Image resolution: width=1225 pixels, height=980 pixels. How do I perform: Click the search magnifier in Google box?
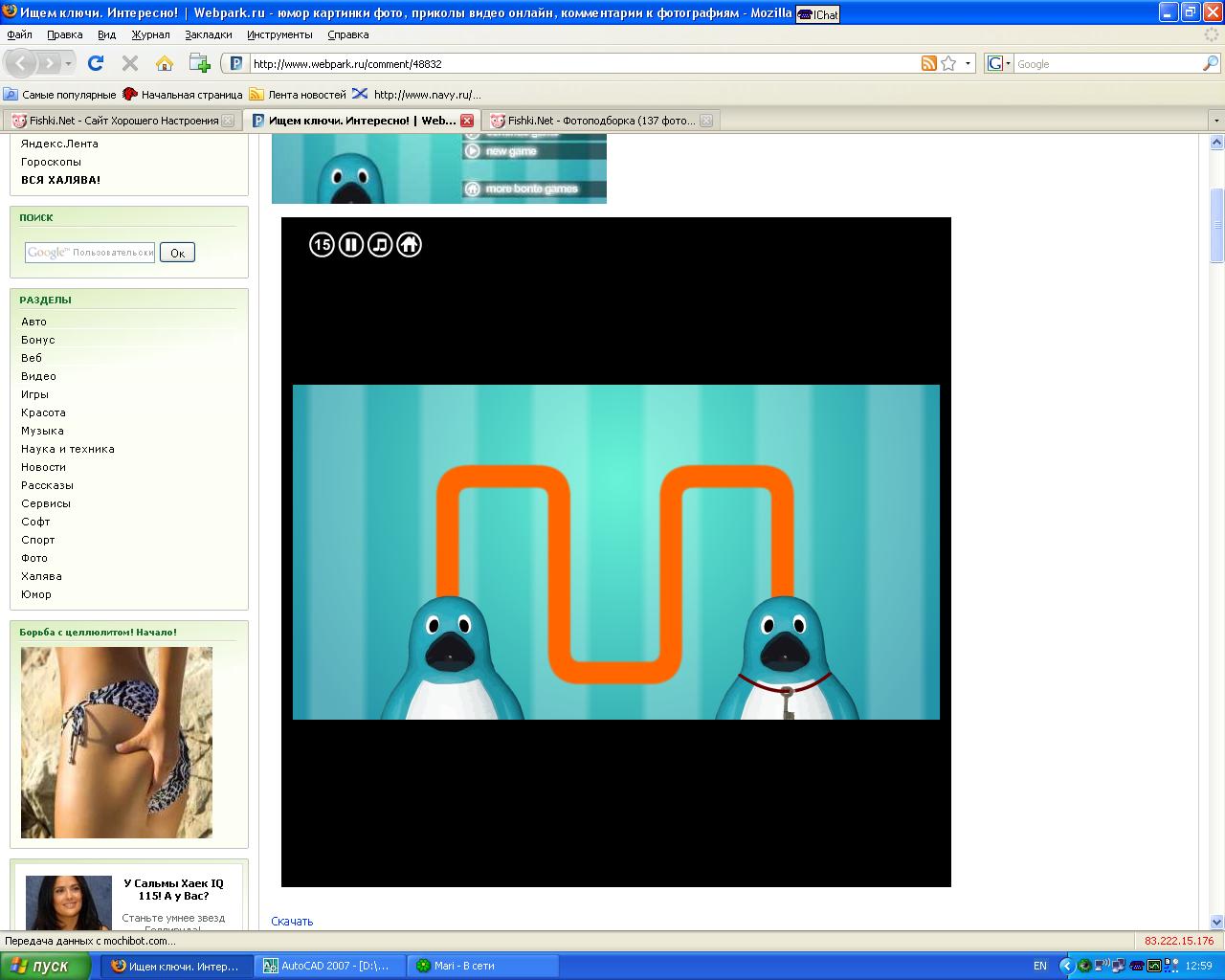point(1211,63)
